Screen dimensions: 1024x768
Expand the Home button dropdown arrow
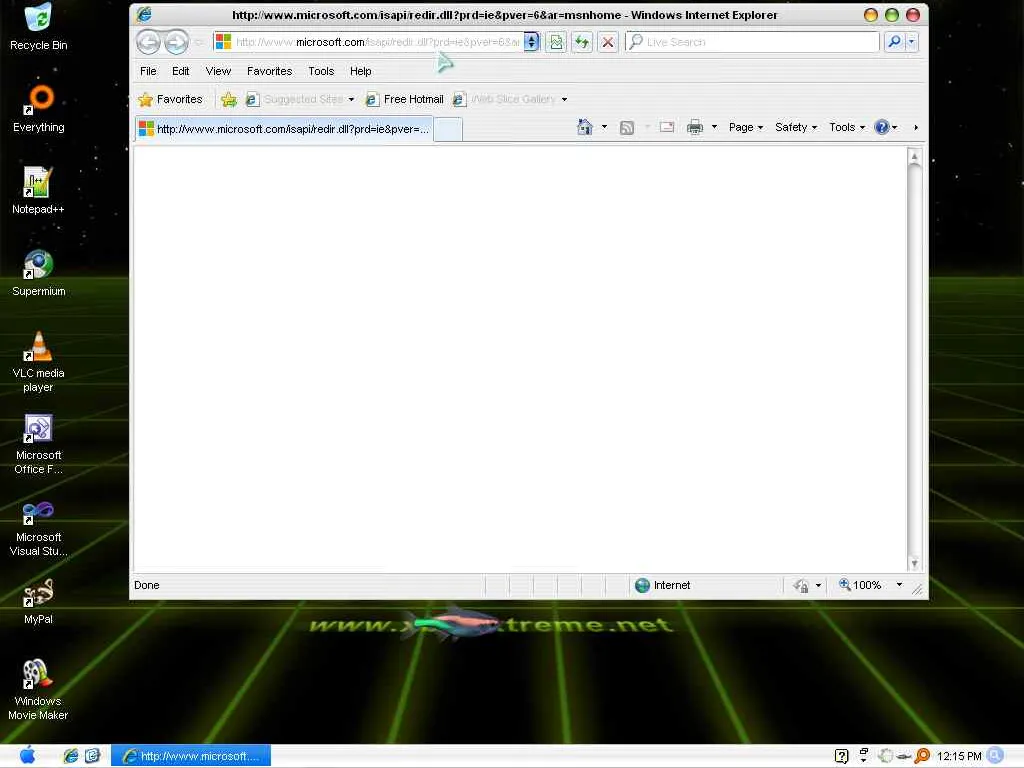pyautogui.click(x=604, y=127)
